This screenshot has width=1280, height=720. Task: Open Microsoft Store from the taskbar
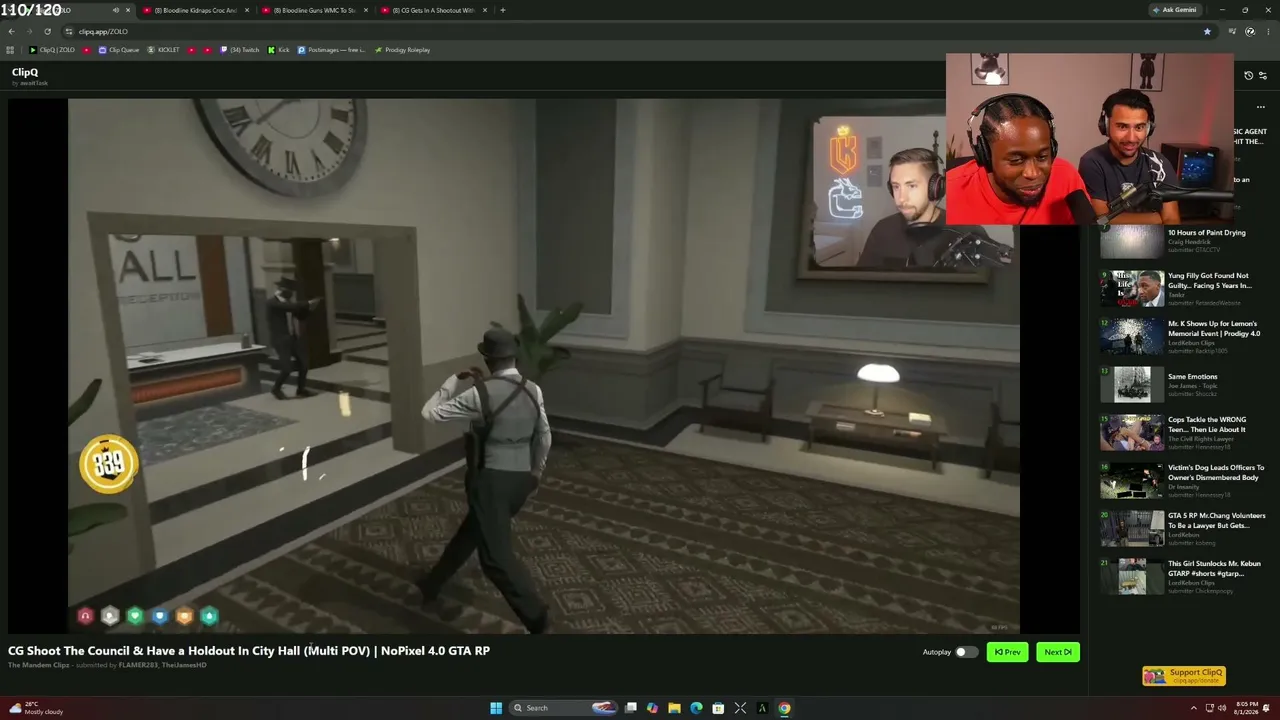tap(718, 708)
